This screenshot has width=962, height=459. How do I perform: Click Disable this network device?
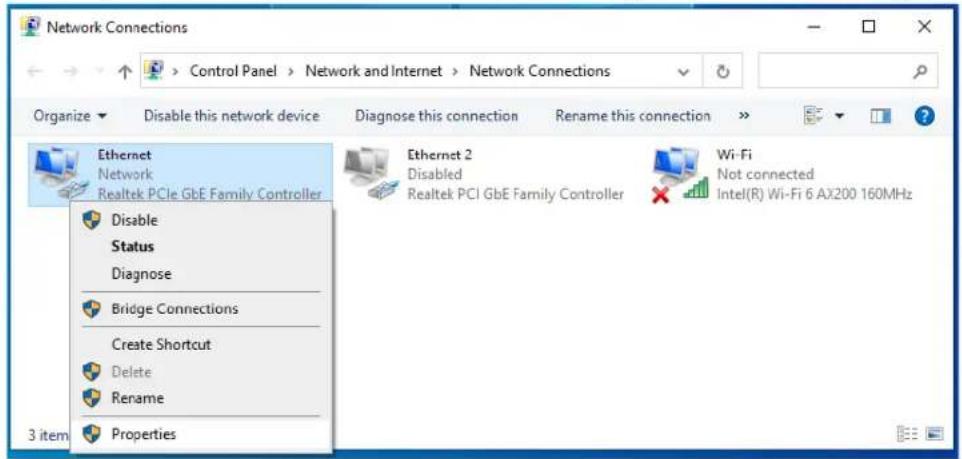[231, 116]
